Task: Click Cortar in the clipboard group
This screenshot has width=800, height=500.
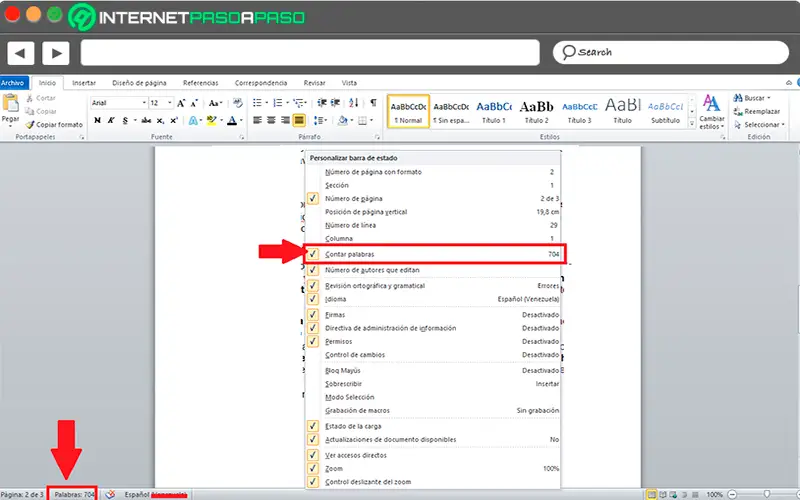Action: [x=41, y=98]
